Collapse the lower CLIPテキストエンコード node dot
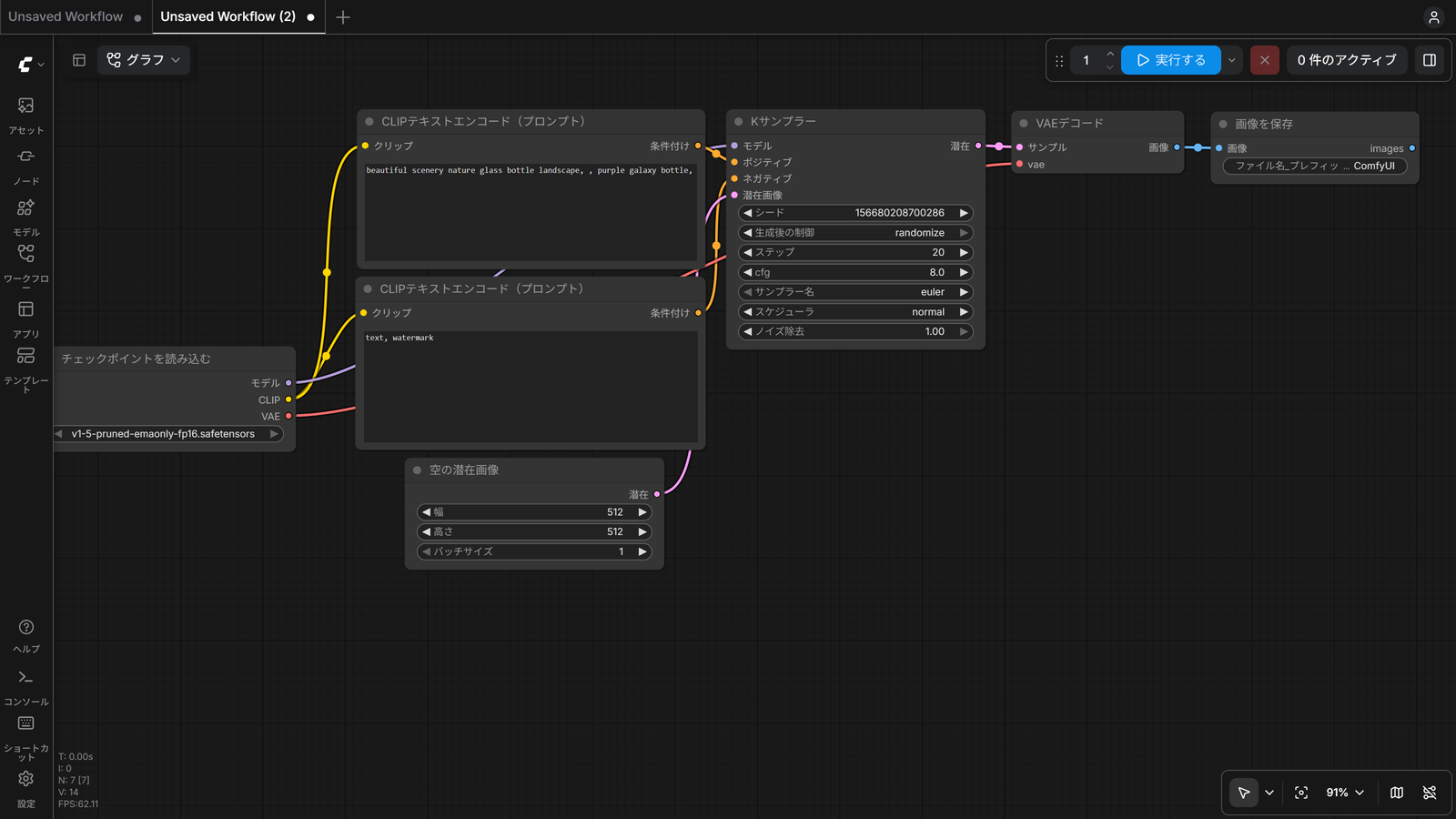The width and height of the screenshot is (1456, 819). [368, 288]
